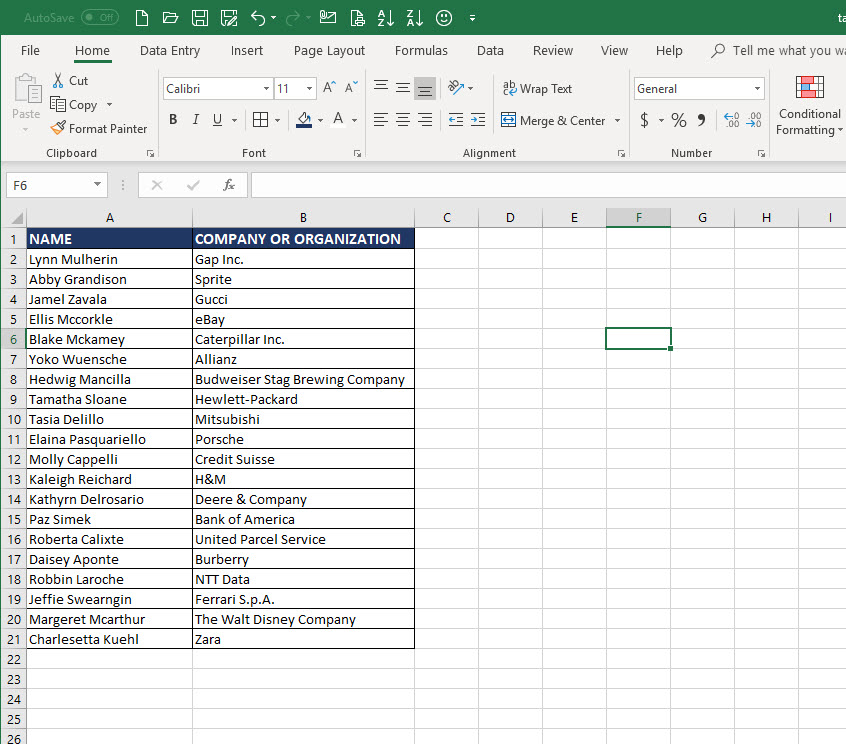846x744 pixels.
Task: Sort ascending A to Z
Action: (x=386, y=18)
